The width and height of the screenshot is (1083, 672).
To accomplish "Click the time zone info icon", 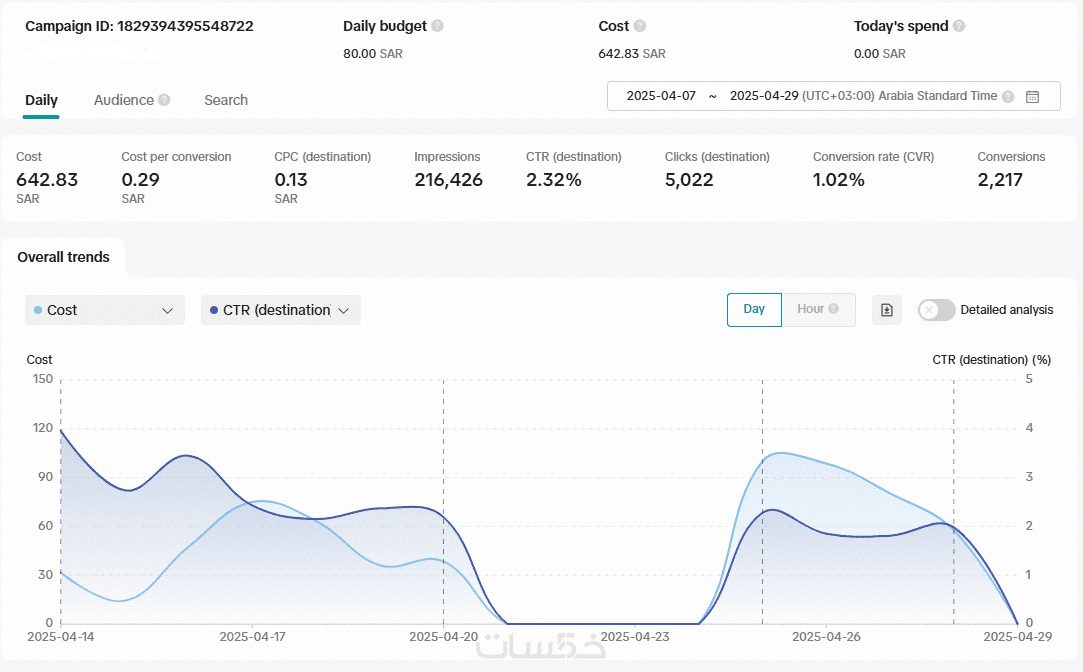I will click(1008, 96).
